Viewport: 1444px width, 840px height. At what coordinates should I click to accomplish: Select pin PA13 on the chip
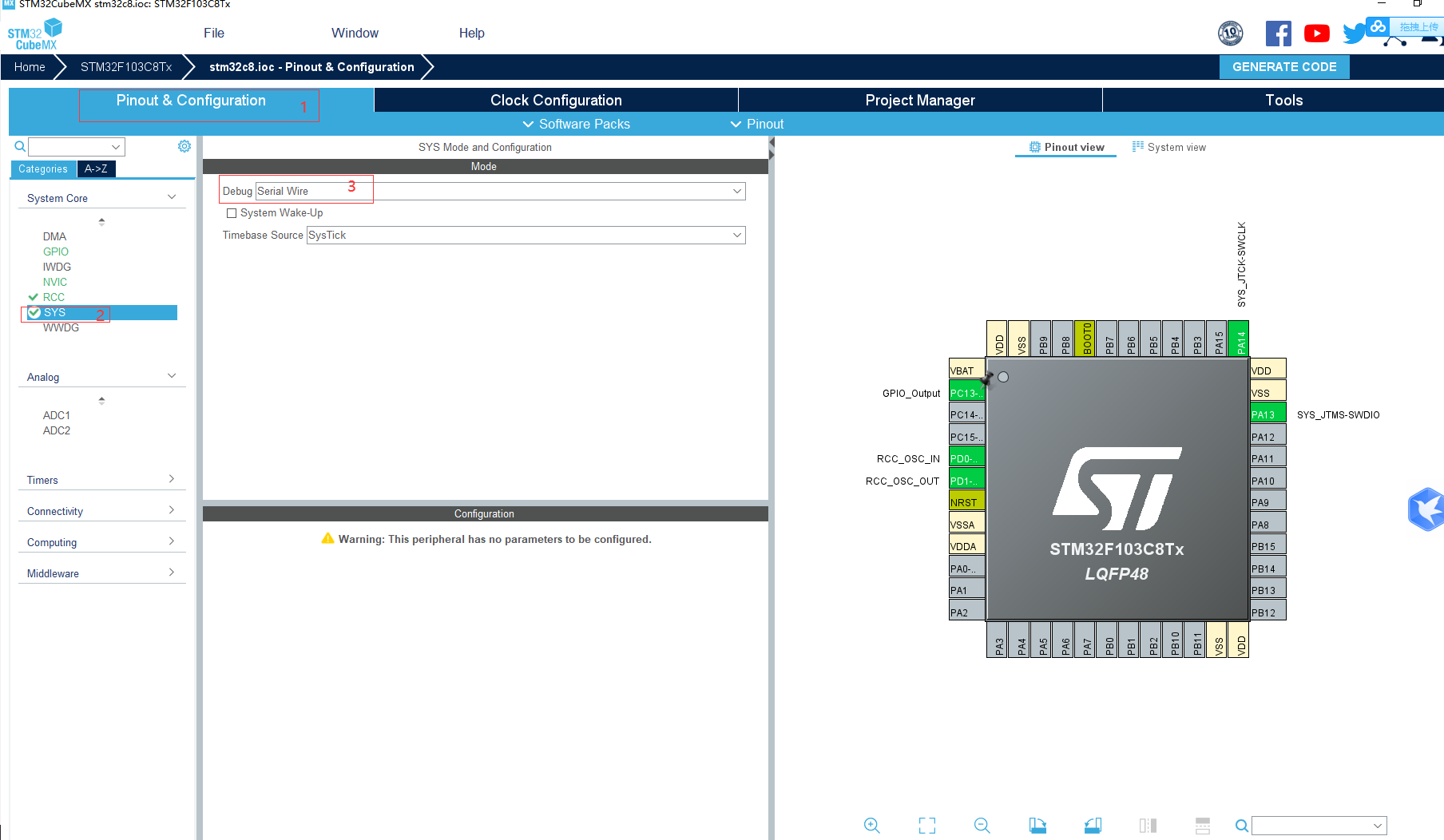click(x=1267, y=414)
